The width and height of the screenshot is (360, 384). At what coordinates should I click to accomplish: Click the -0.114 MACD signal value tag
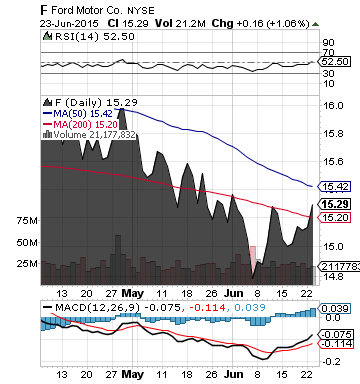tap(335, 344)
